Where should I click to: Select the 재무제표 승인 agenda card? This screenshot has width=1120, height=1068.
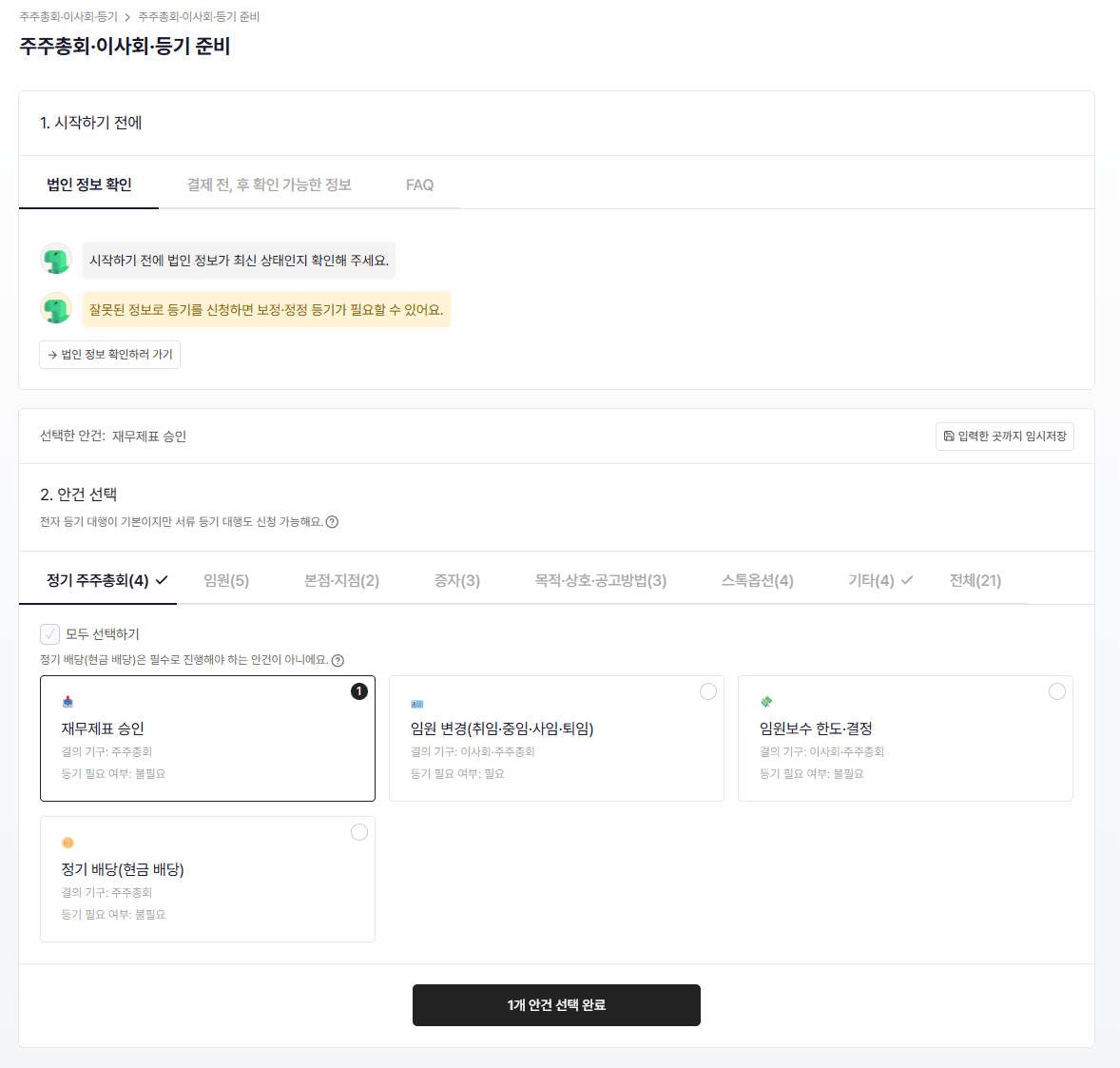point(208,739)
